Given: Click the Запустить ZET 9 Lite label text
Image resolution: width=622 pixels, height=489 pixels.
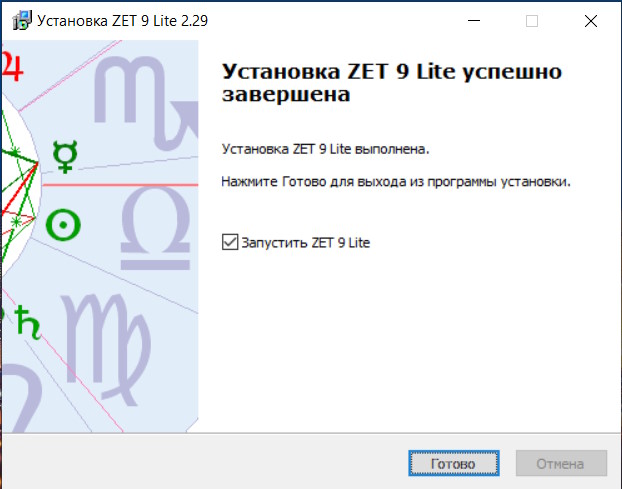Looking at the screenshot, I should [x=305, y=242].
